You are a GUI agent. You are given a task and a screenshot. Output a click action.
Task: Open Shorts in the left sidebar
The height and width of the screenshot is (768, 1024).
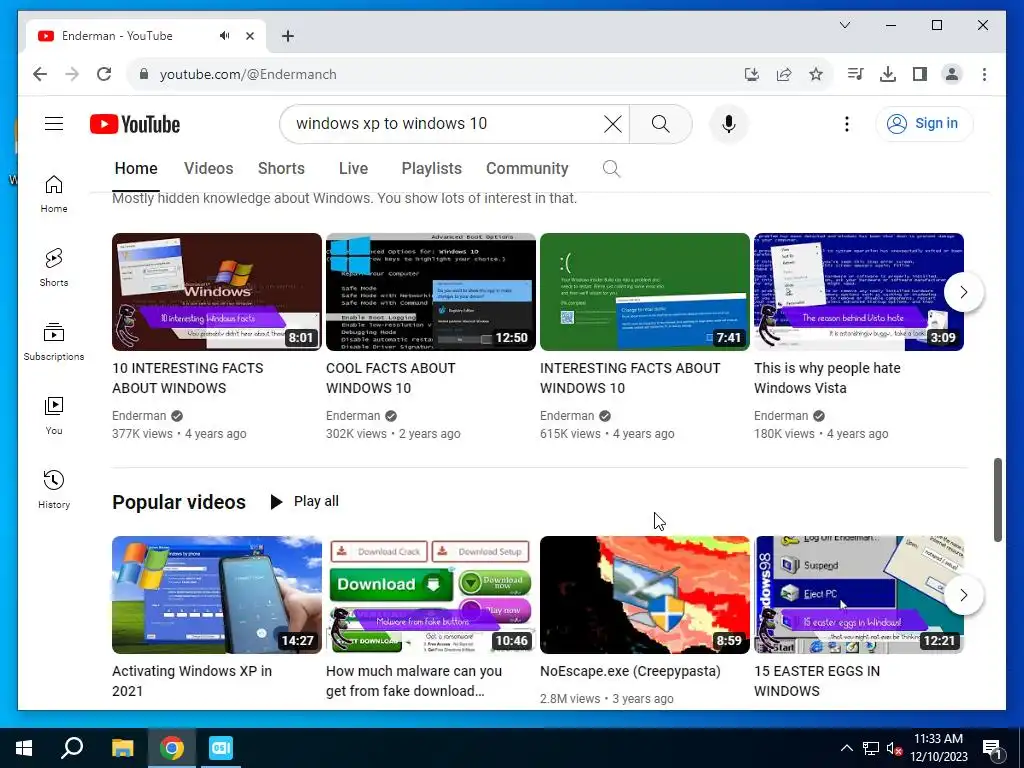pos(54,268)
